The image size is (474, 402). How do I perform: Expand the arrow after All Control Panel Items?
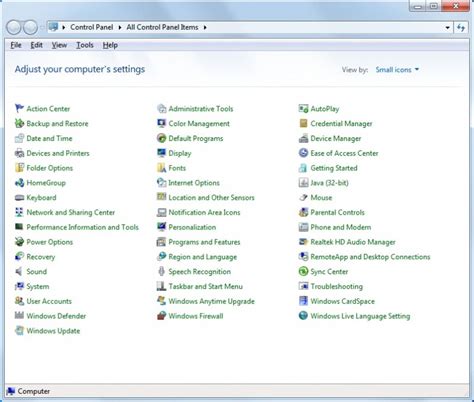click(205, 27)
